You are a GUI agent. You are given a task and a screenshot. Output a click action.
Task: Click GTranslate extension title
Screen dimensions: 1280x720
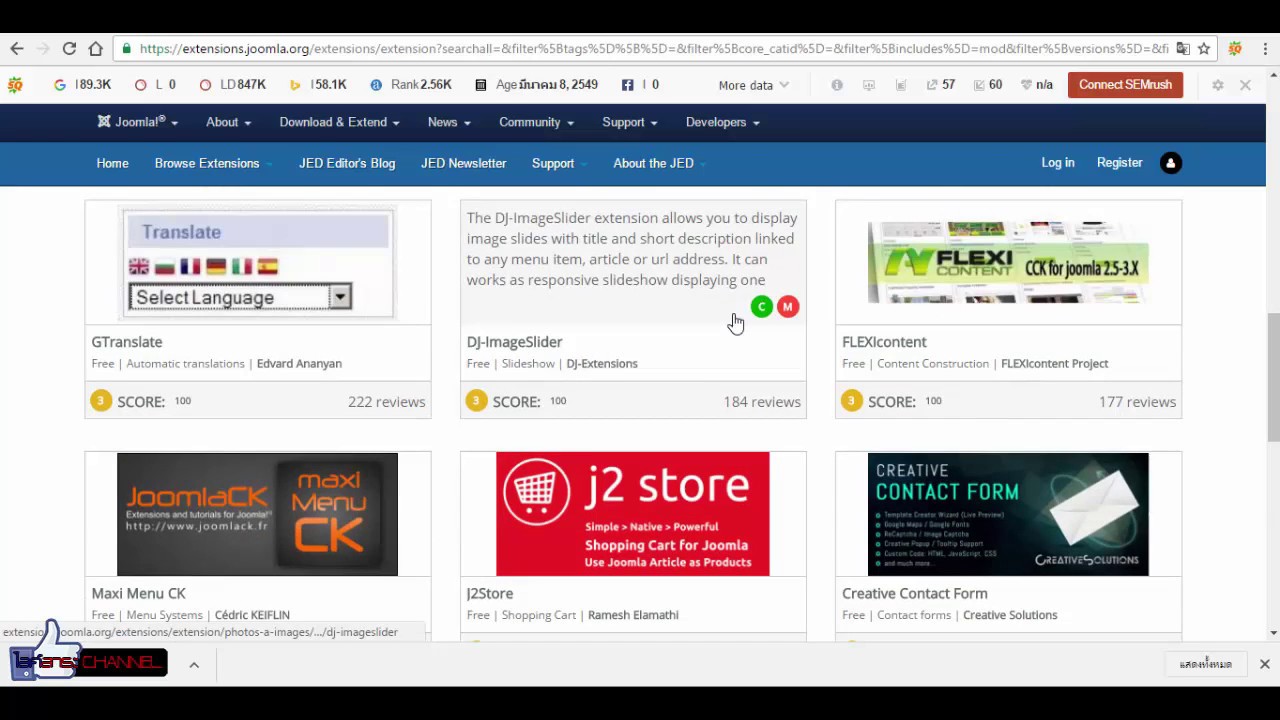(x=126, y=342)
